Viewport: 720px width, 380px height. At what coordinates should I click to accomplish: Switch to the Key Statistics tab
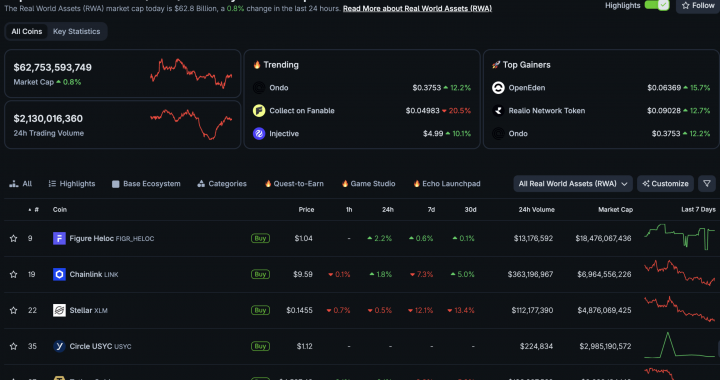click(76, 32)
